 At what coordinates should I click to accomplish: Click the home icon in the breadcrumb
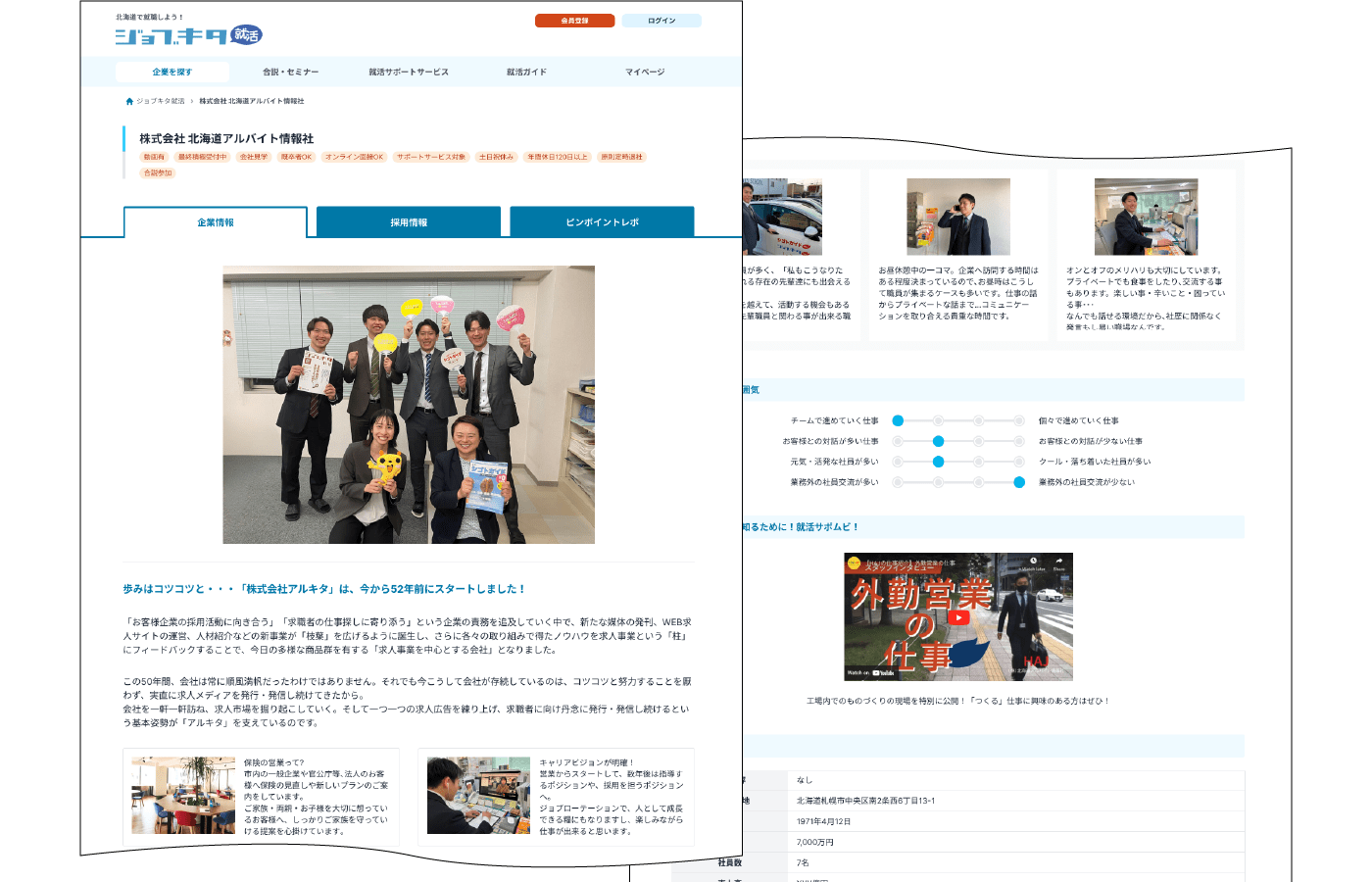(x=129, y=101)
